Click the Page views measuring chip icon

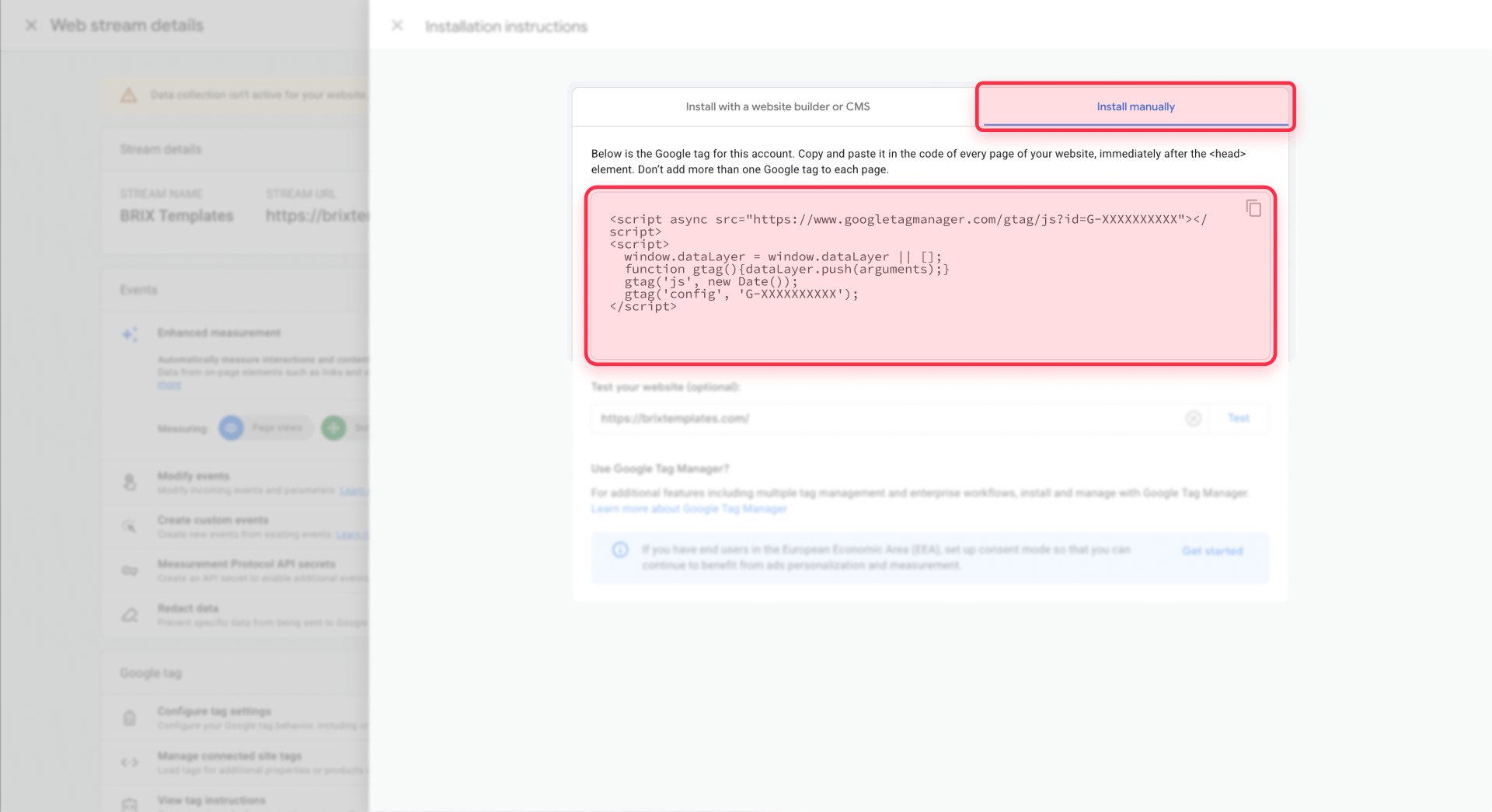coord(231,428)
